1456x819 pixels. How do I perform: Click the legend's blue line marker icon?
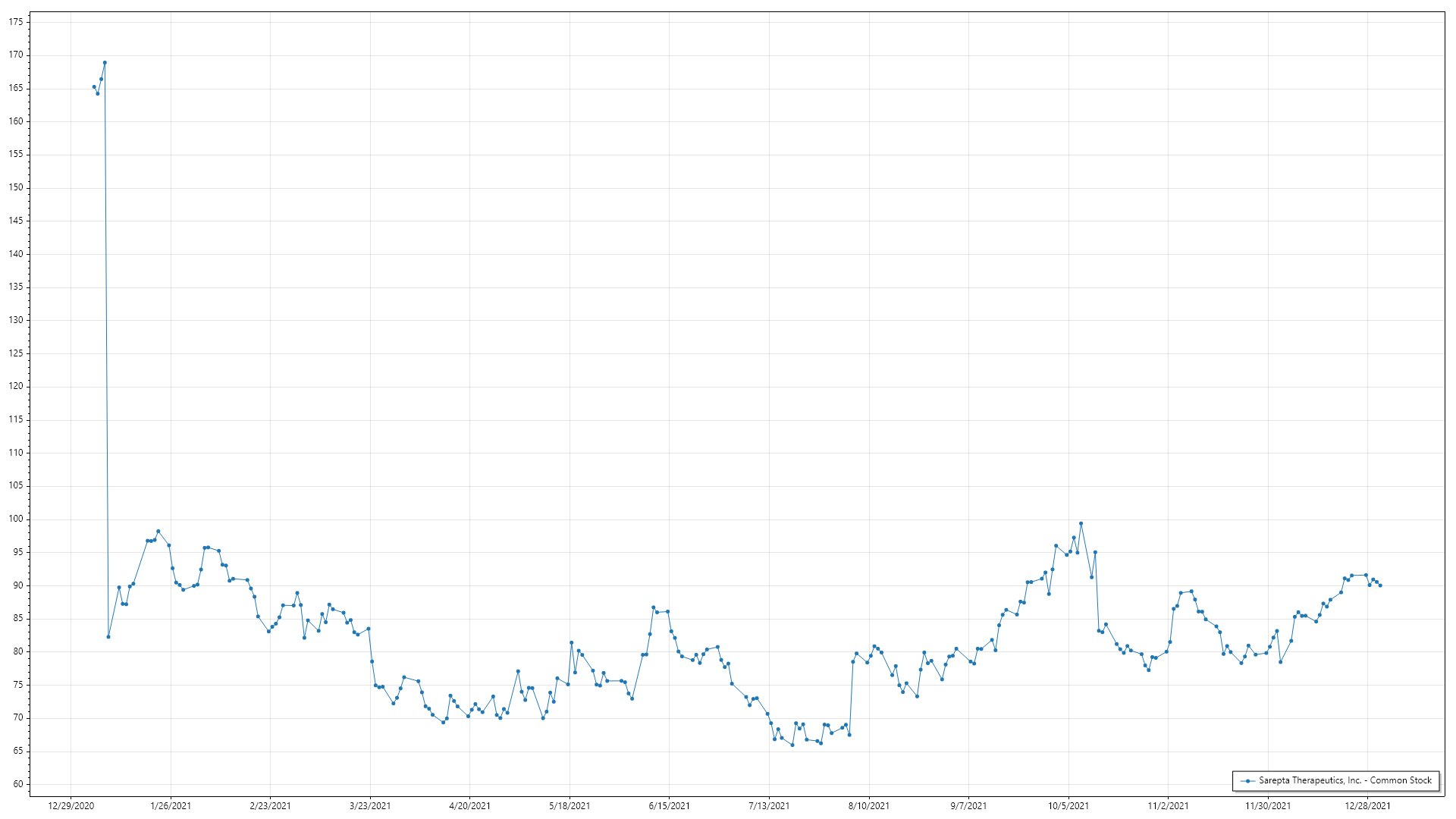click(1247, 780)
